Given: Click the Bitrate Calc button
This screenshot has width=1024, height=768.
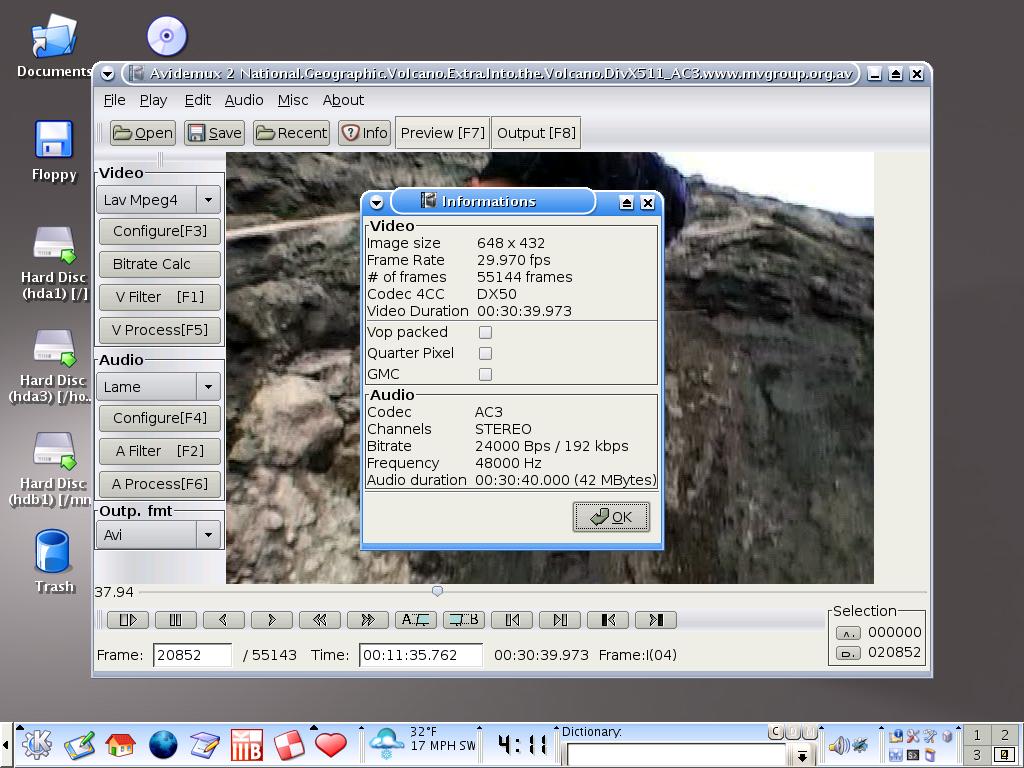Looking at the screenshot, I should coord(159,264).
